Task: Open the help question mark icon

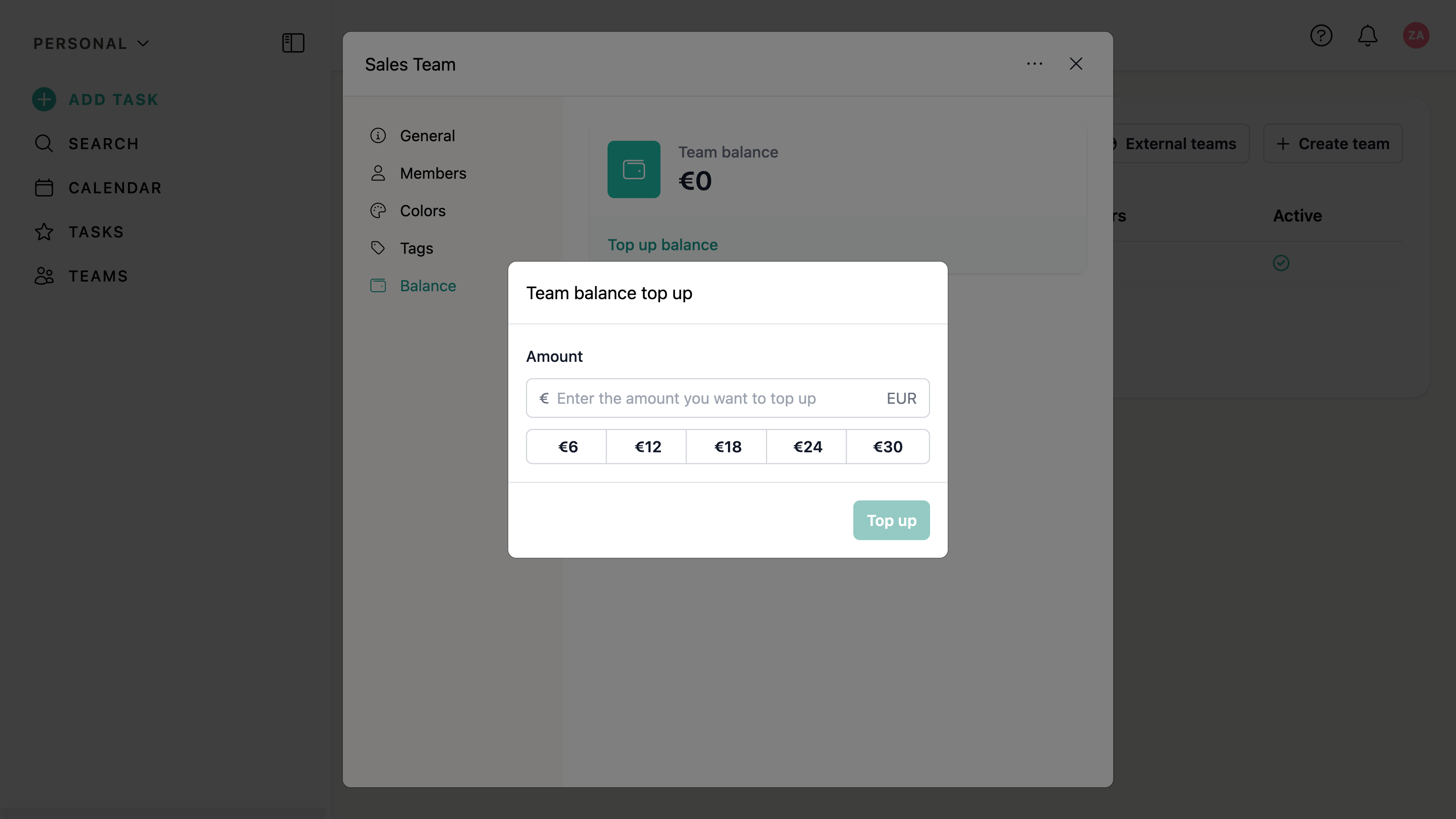Action: (1321, 36)
